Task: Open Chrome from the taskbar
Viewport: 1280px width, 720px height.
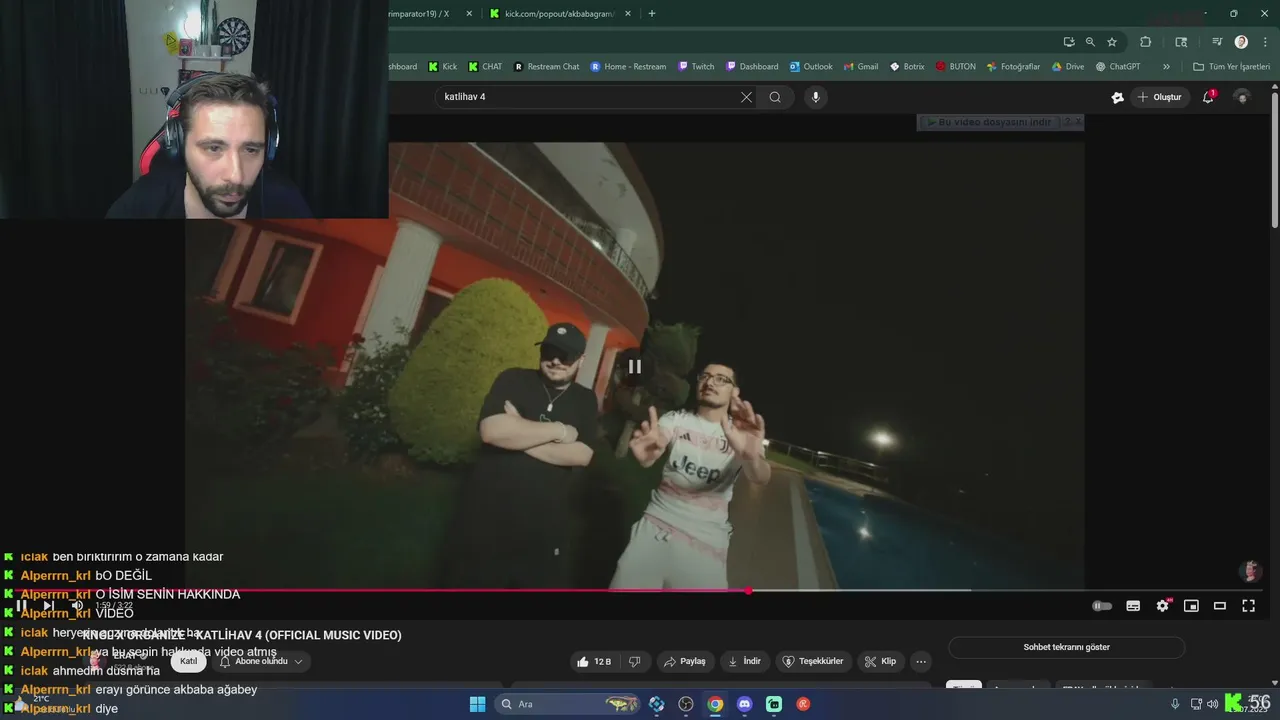Action: click(x=715, y=704)
